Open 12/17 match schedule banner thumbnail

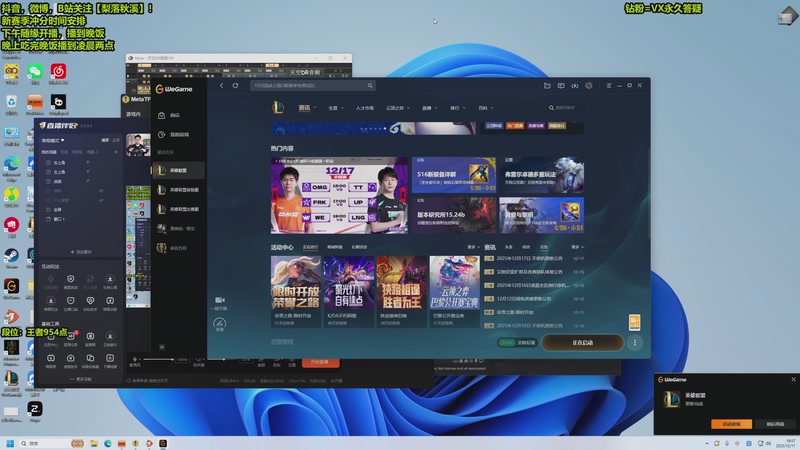pos(339,195)
